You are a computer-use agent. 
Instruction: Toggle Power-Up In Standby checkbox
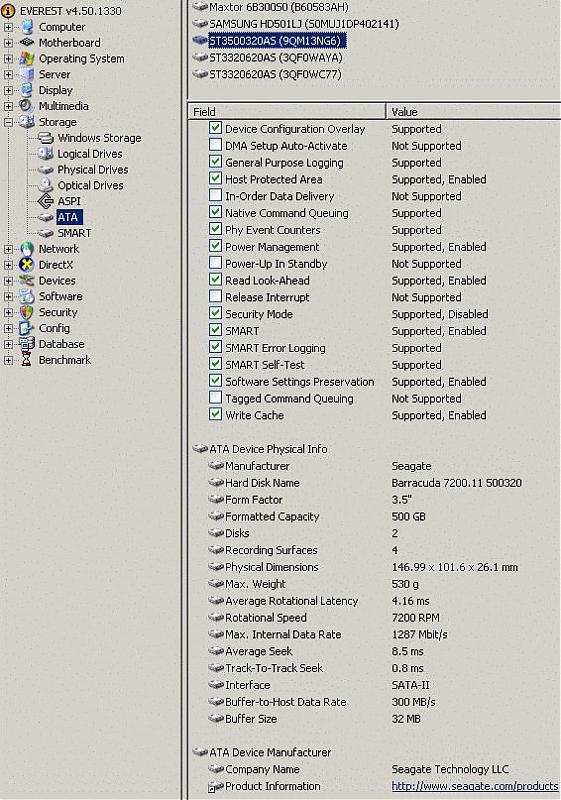click(215, 263)
